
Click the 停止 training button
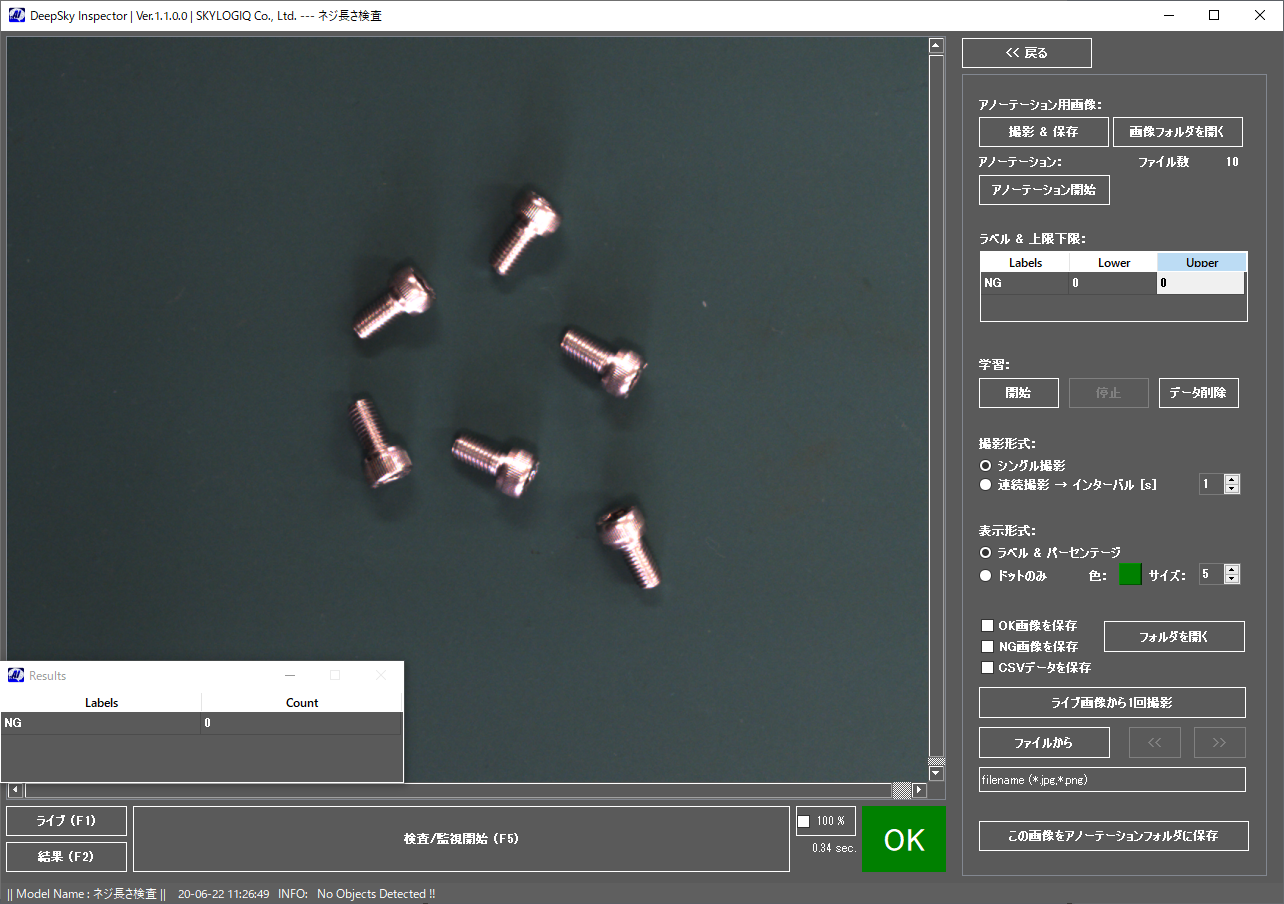tap(1108, 393)
